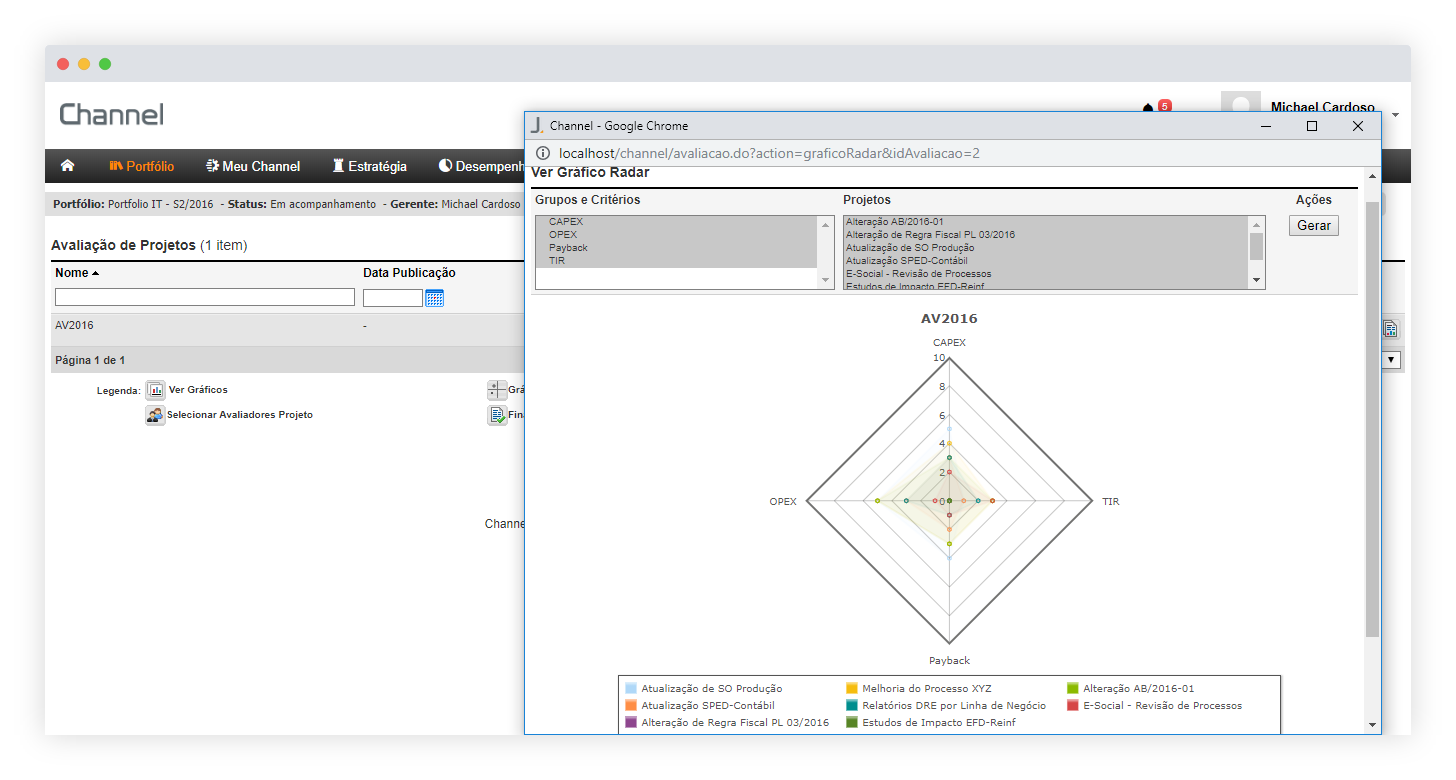Open the notifications bell icon
Image resolution: width=1456 pixels, height=780 pixels.
(x=1148, y=108)
